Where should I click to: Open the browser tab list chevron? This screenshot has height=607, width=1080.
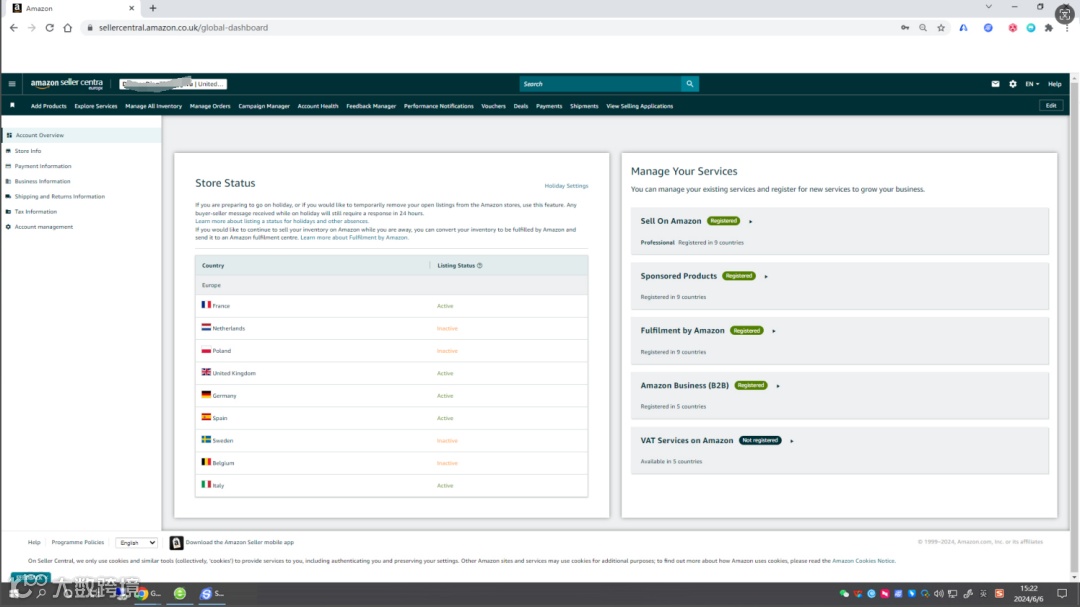click(x=988, y=7)
